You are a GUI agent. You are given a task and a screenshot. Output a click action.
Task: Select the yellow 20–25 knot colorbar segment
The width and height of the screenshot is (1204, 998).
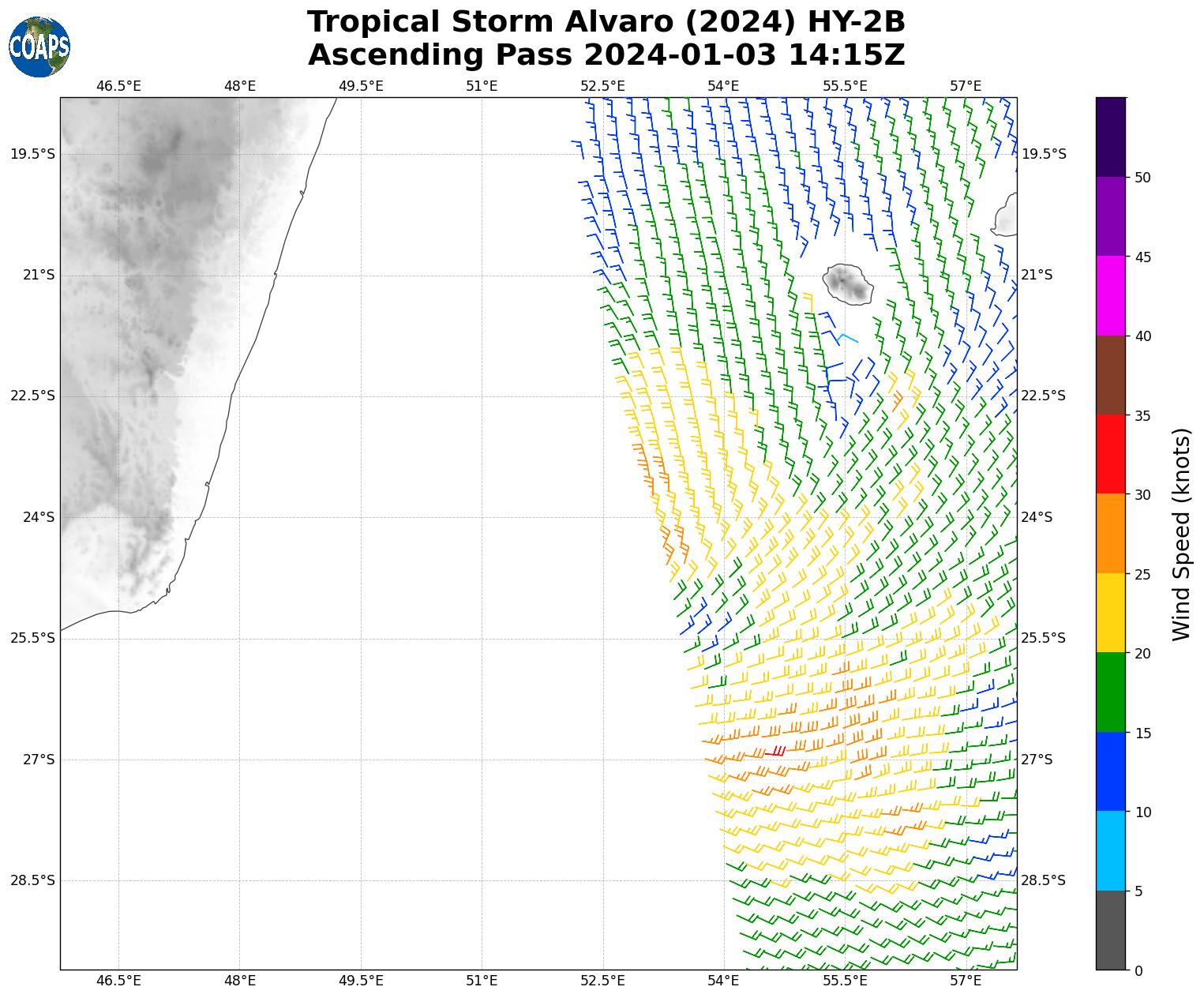pos(1110,613)
